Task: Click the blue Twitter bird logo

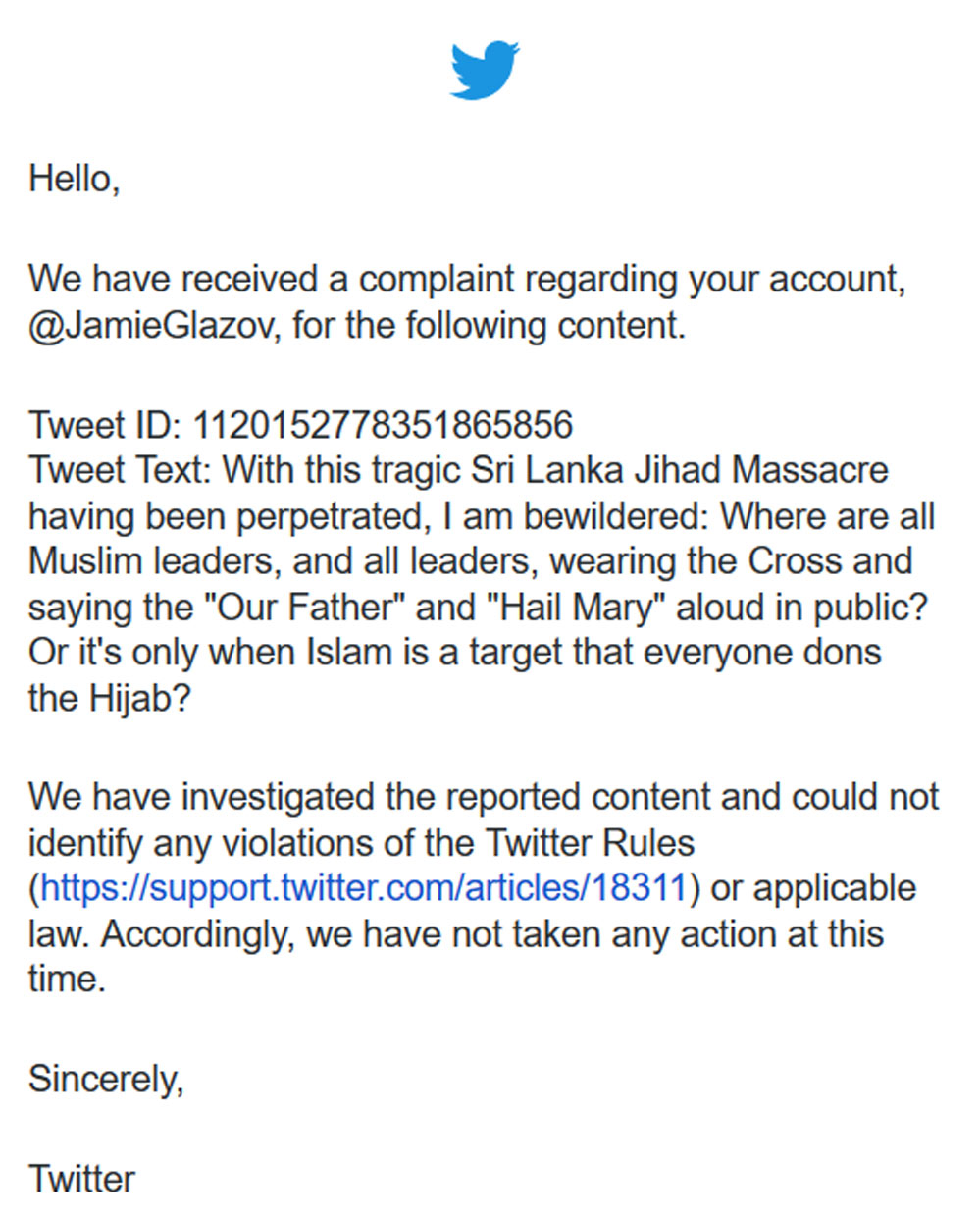Action: [485, 70]
